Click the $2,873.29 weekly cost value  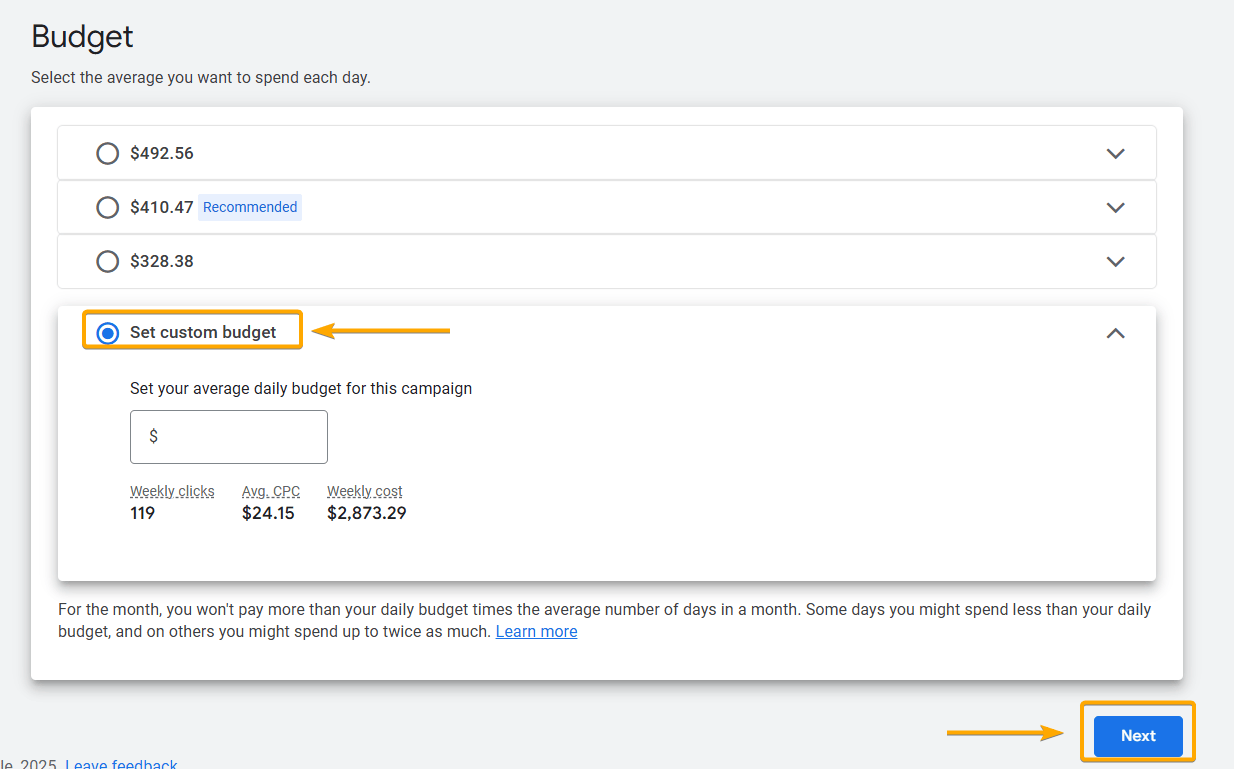tap(366, 513)
